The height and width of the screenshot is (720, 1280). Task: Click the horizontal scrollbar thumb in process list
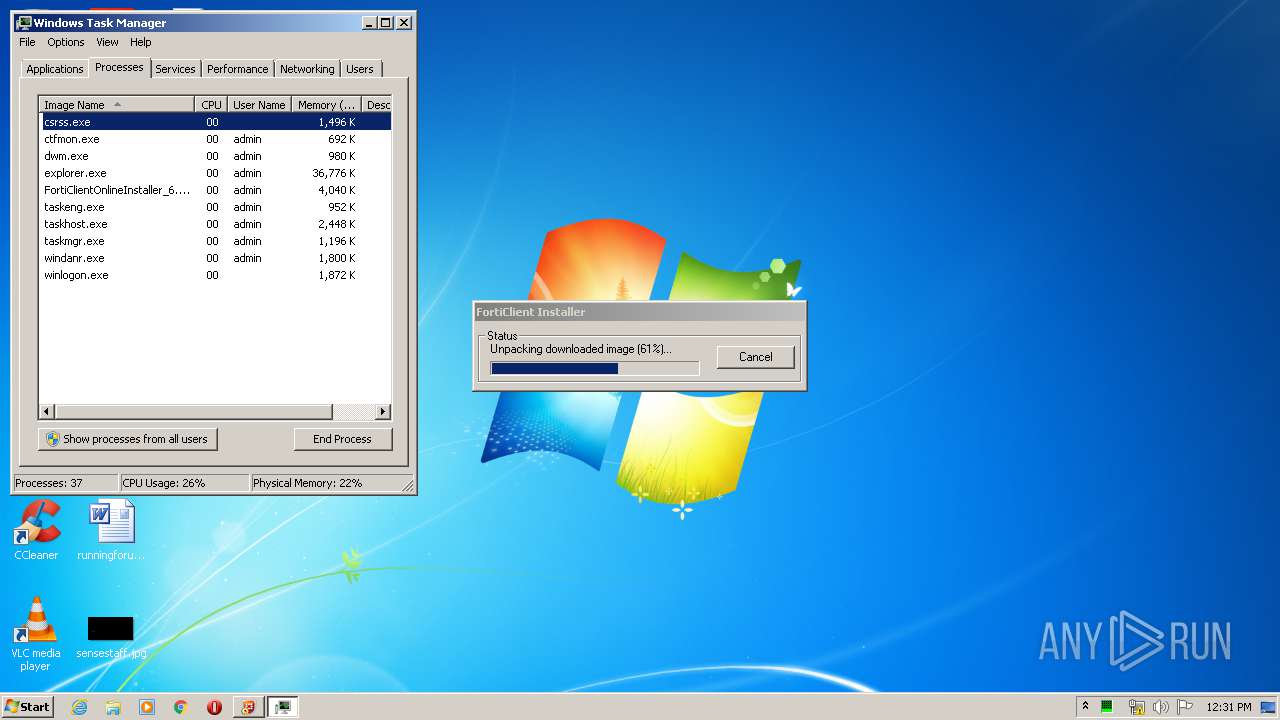coord(193,412)
